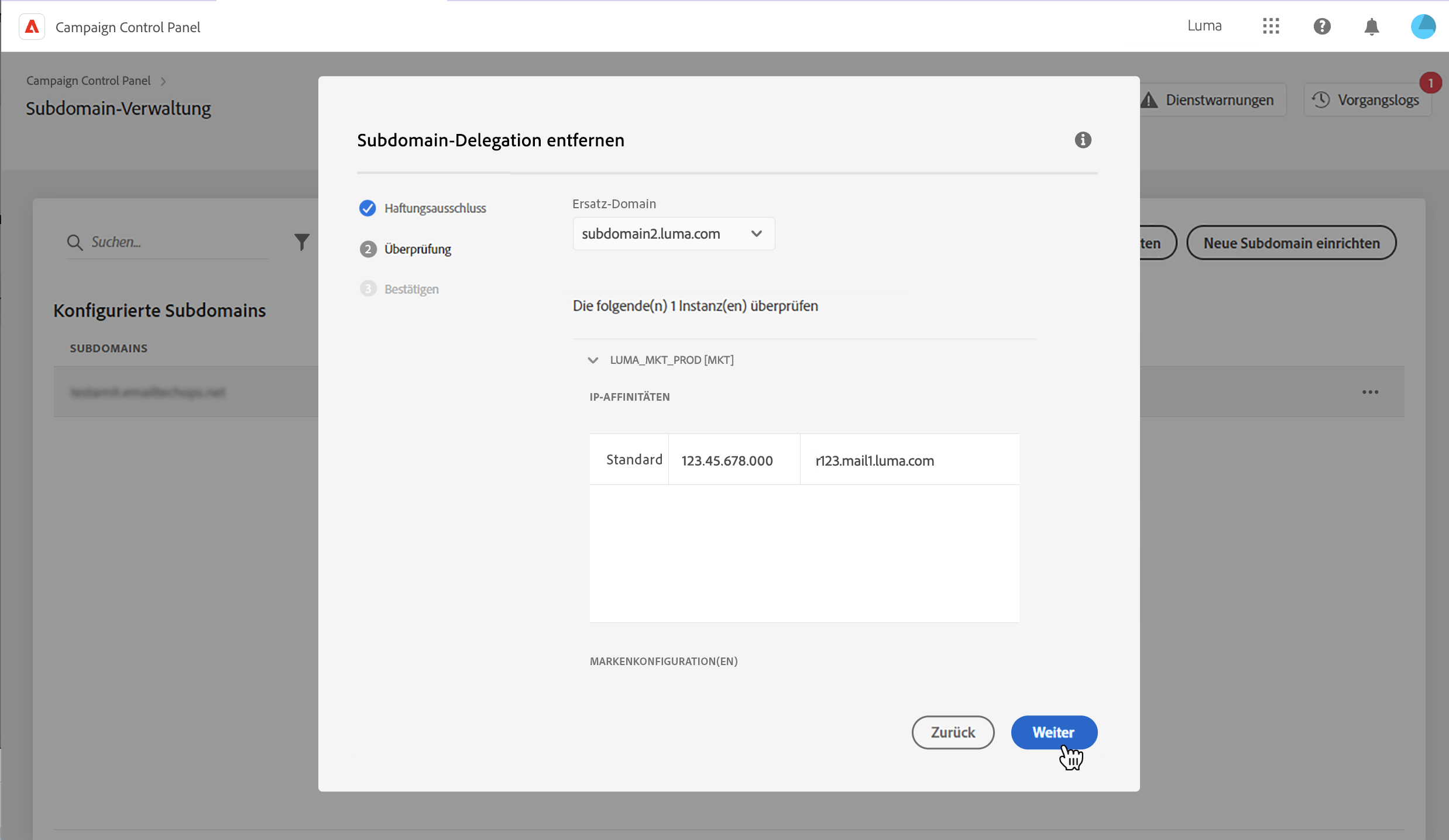Select the Bestätigen step

click(411, 289)
